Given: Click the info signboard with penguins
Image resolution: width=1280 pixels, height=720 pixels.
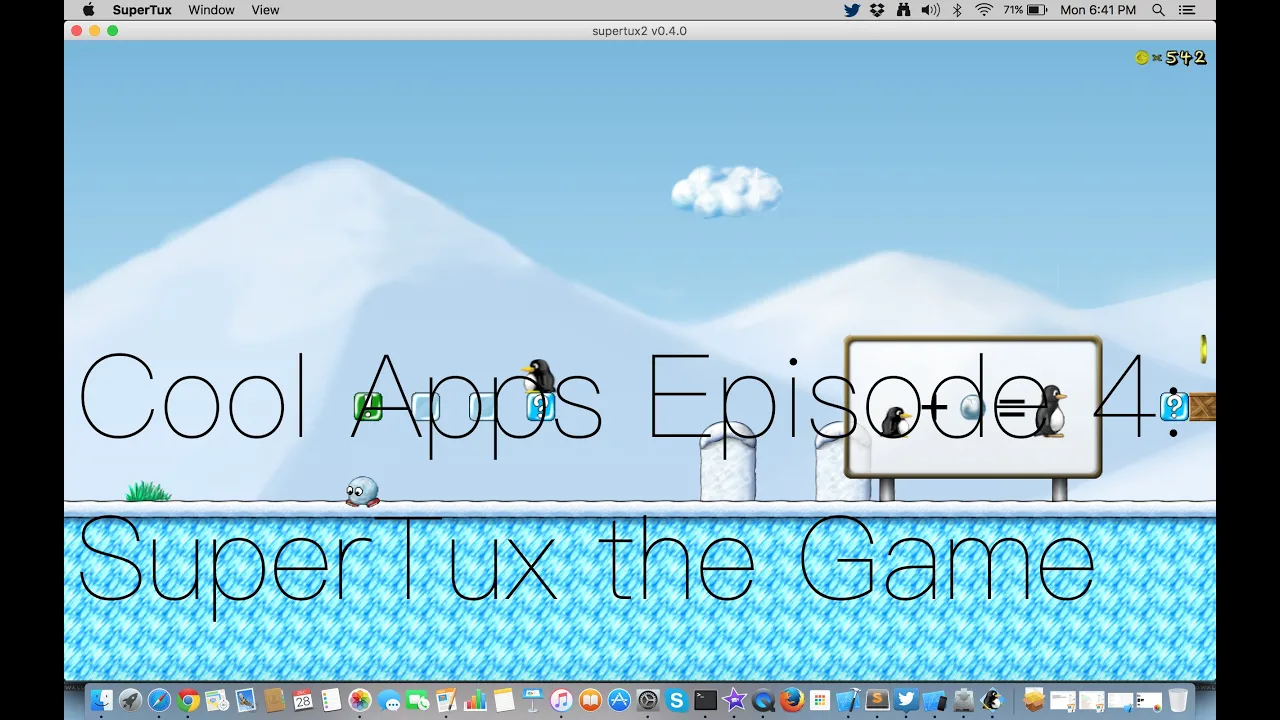Looking at the screenshot, I should pyautogui.click(x=973, y=407).
